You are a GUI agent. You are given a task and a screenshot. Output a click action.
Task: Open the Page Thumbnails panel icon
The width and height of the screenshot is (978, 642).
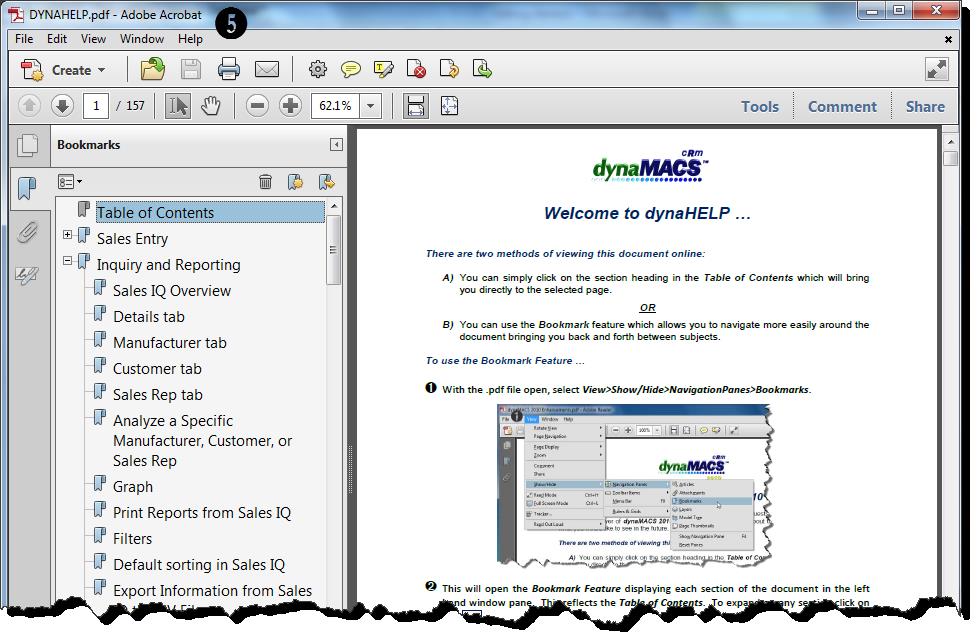pos(27,145)
